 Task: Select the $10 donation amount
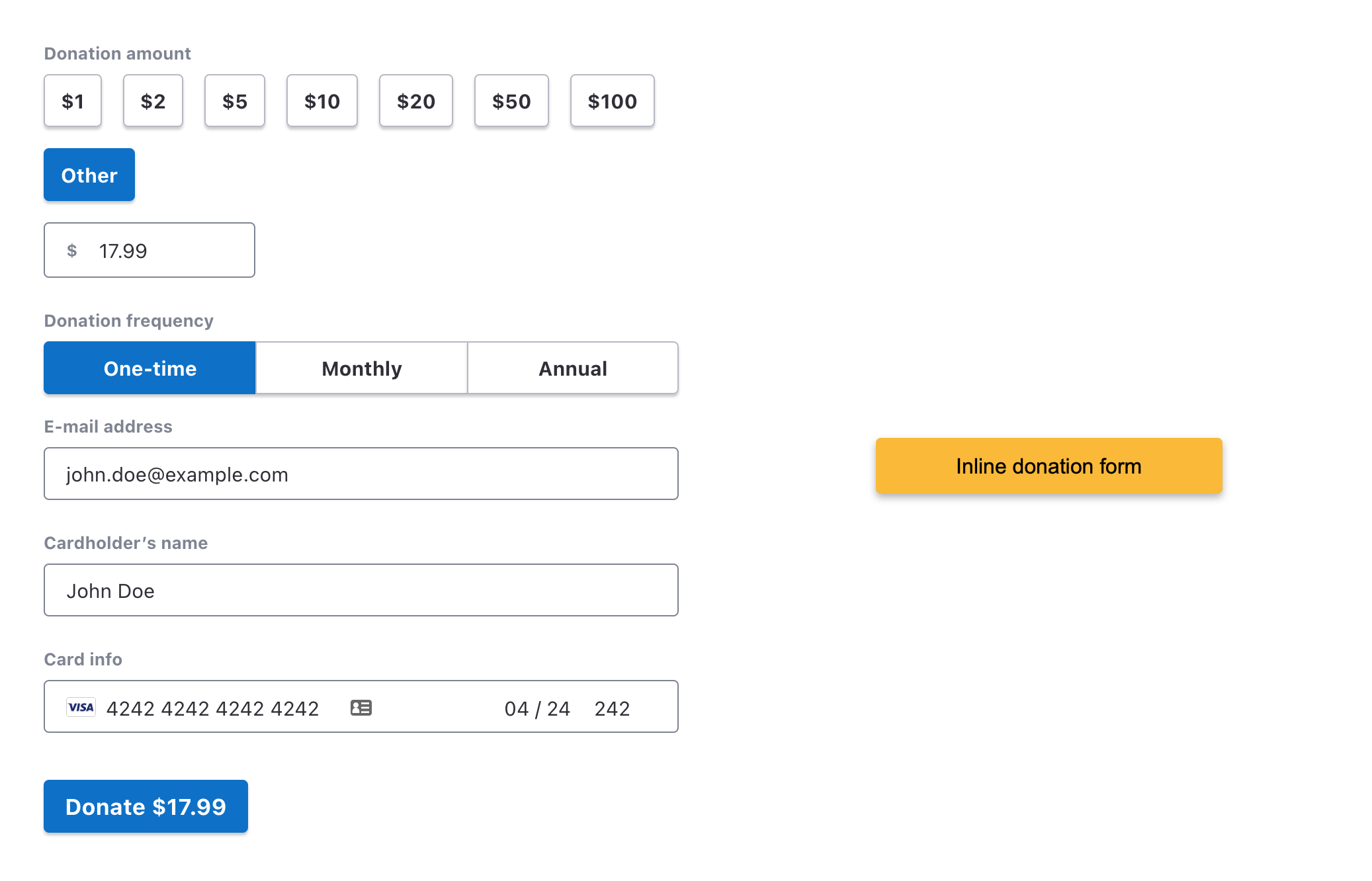pos(322,101)
